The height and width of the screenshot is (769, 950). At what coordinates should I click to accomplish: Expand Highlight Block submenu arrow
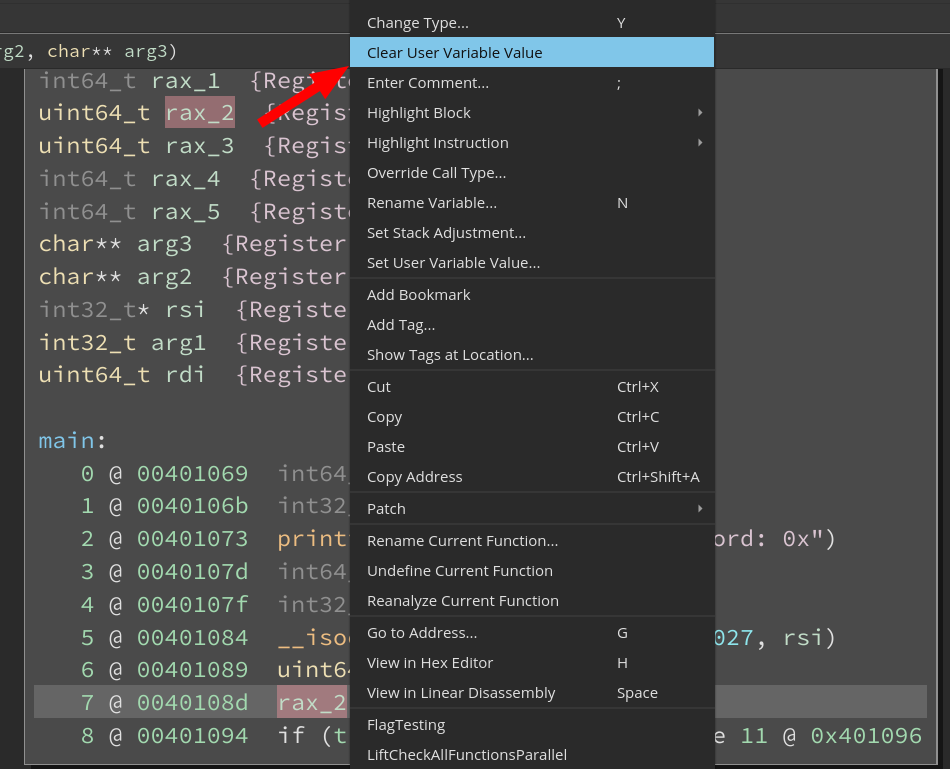pos(700,113)
